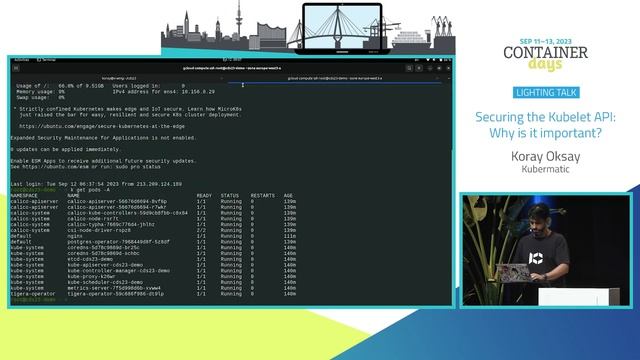640x360 pixels.
Task: Click the calico-kube-controllers pod name
Action: pyautogui.click(x=127, y=213)
